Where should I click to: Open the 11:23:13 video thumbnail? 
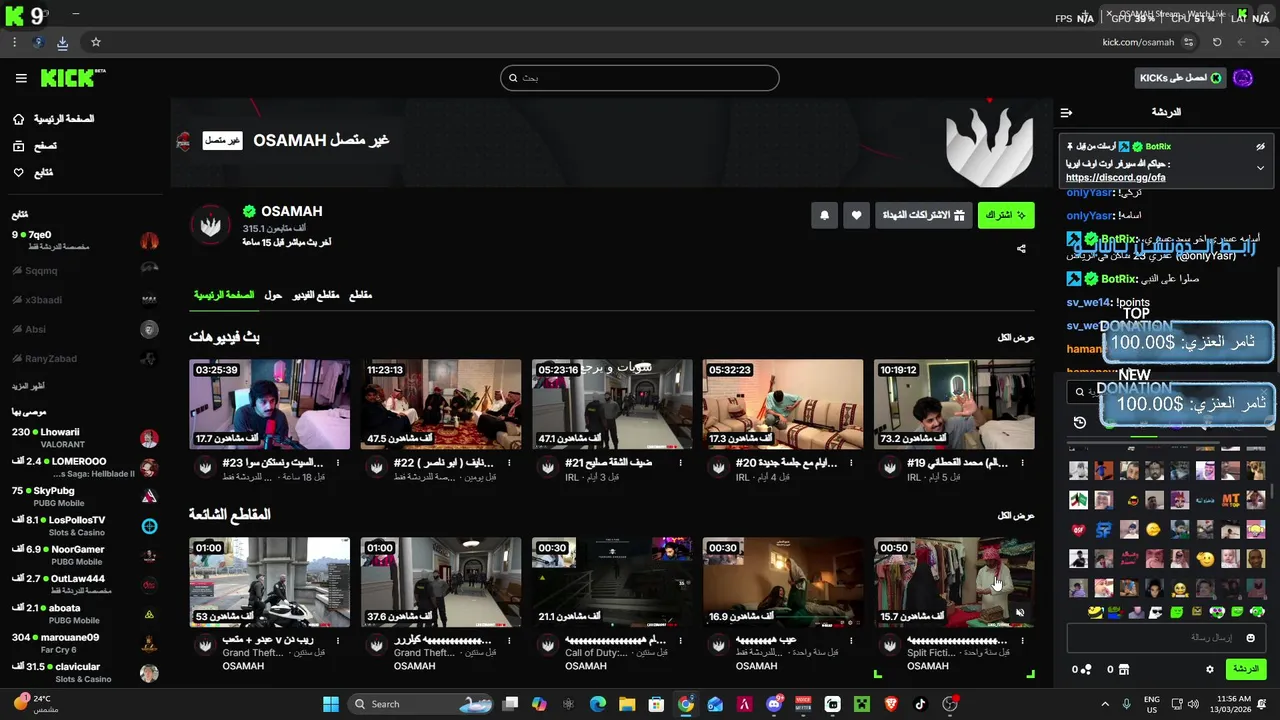(441, 404)
